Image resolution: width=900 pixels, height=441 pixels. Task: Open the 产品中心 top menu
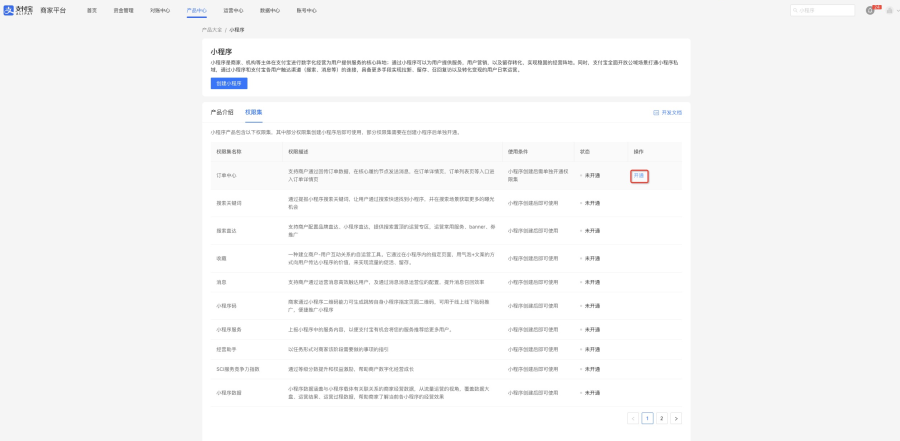[x=197, y=10]
